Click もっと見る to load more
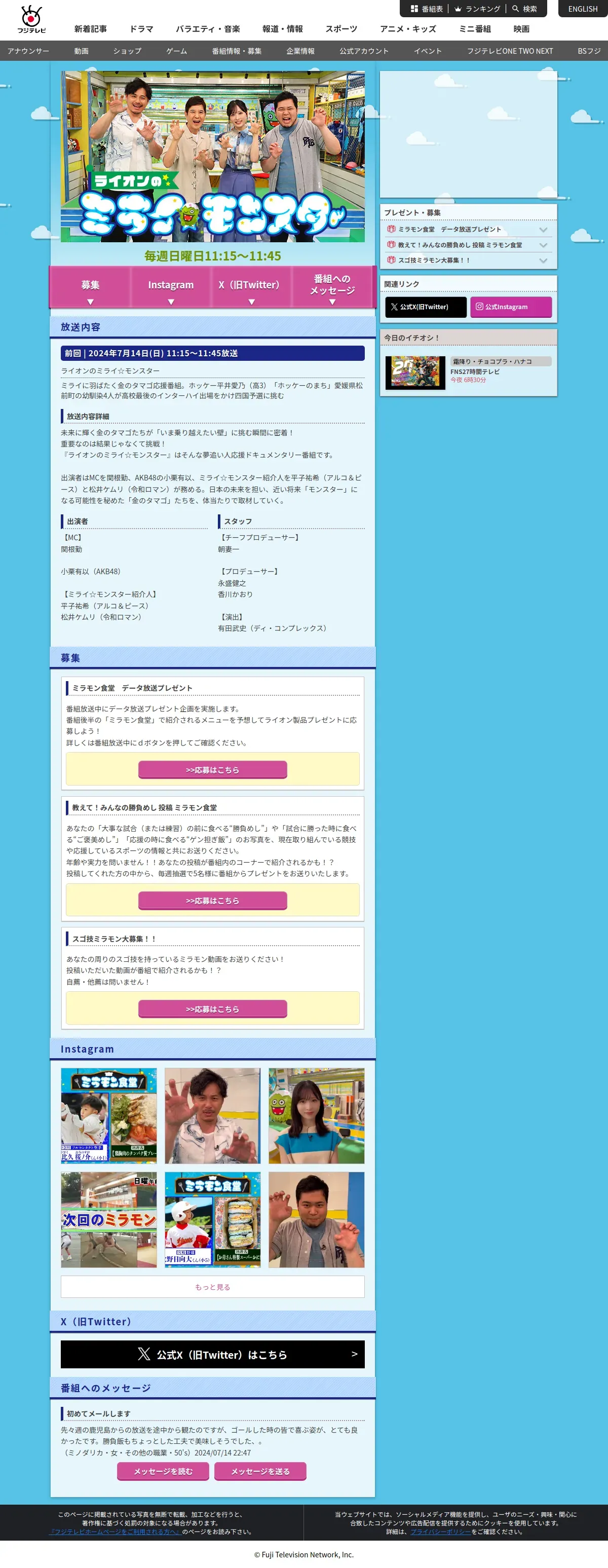 [x=212, y=1287]
